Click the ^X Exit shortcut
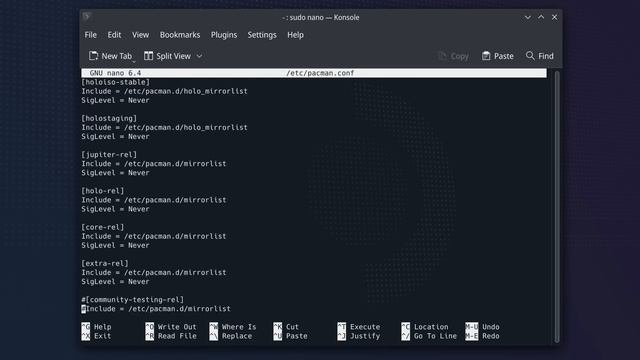This screenshot has height=360, width=640. [x=96, y=336]
